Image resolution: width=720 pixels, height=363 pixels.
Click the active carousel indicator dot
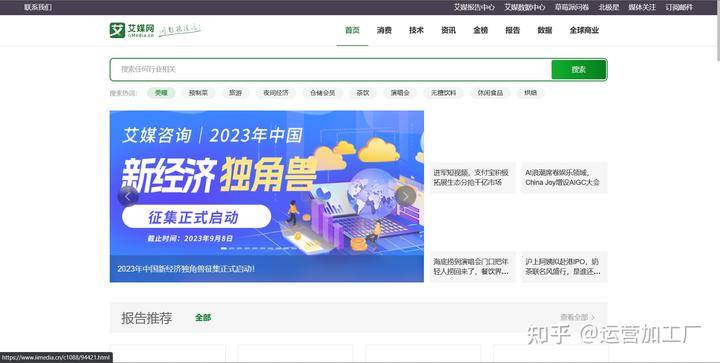[x=224, y=248]
